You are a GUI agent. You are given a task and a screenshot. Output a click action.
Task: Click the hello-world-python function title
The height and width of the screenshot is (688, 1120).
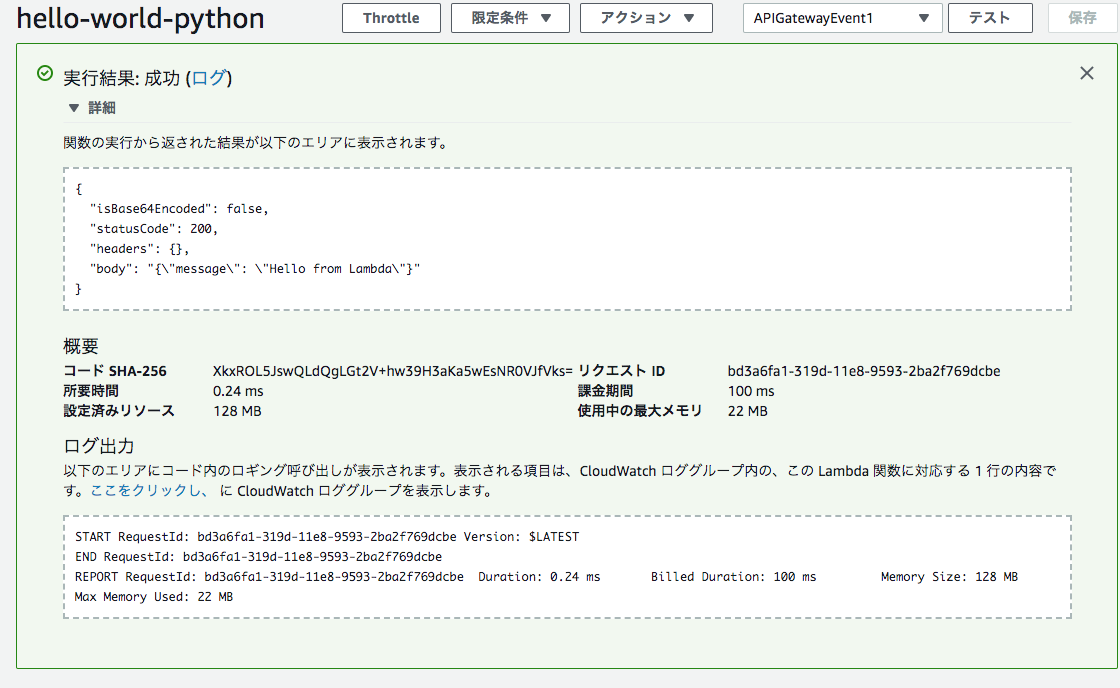(x=140, y=18)
